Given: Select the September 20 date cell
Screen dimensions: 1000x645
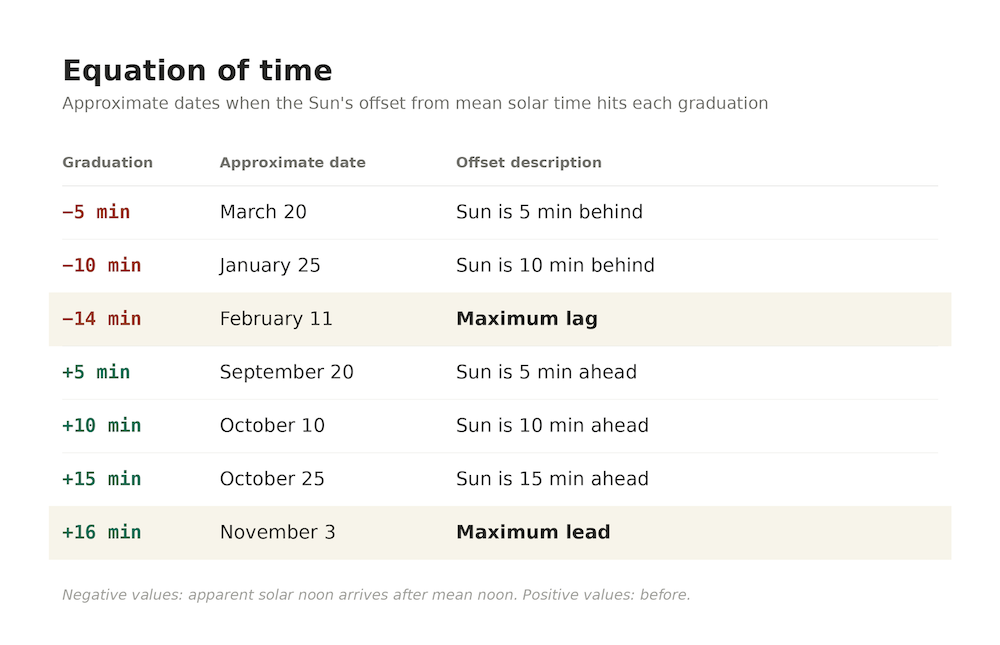Looking at the screenshot, I should click(286, 372).
